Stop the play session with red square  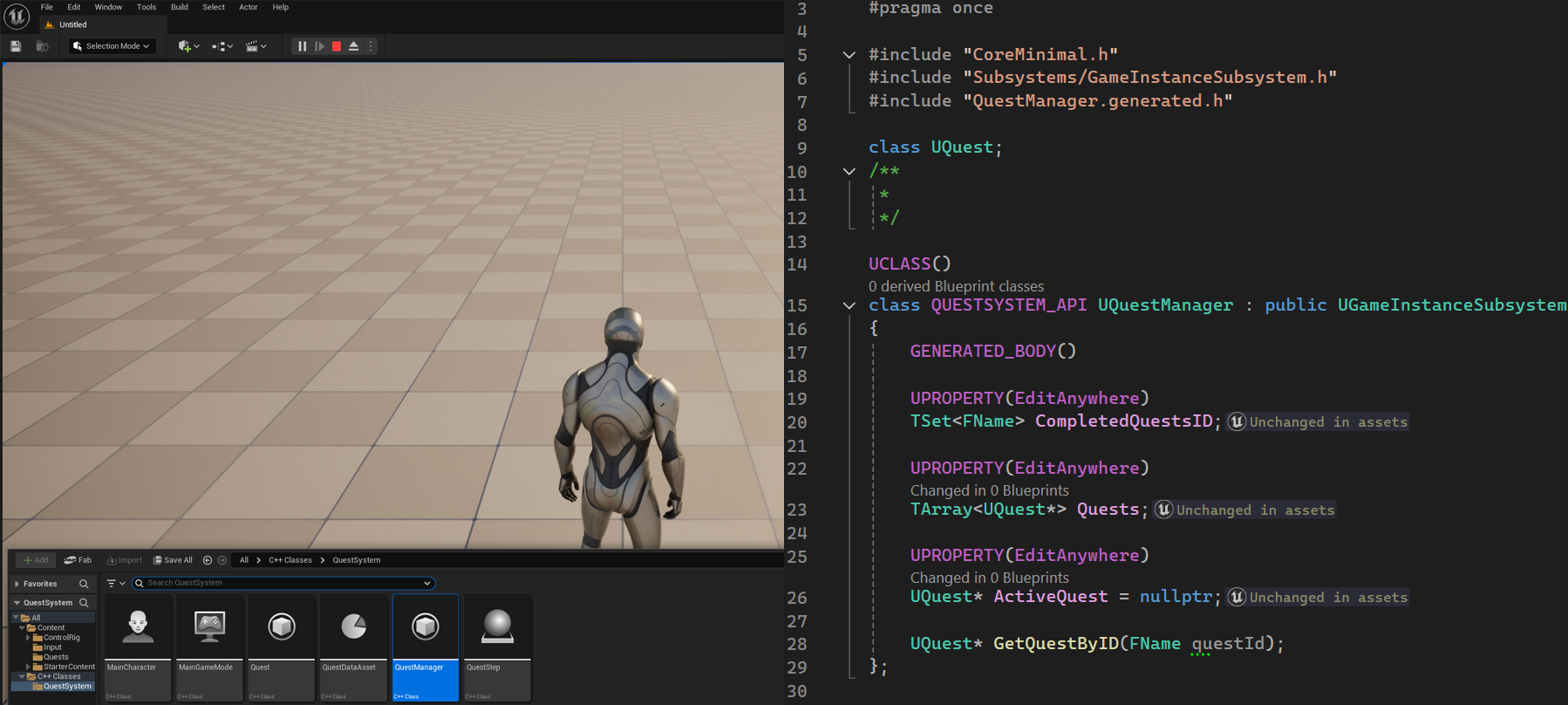(337, 46)
